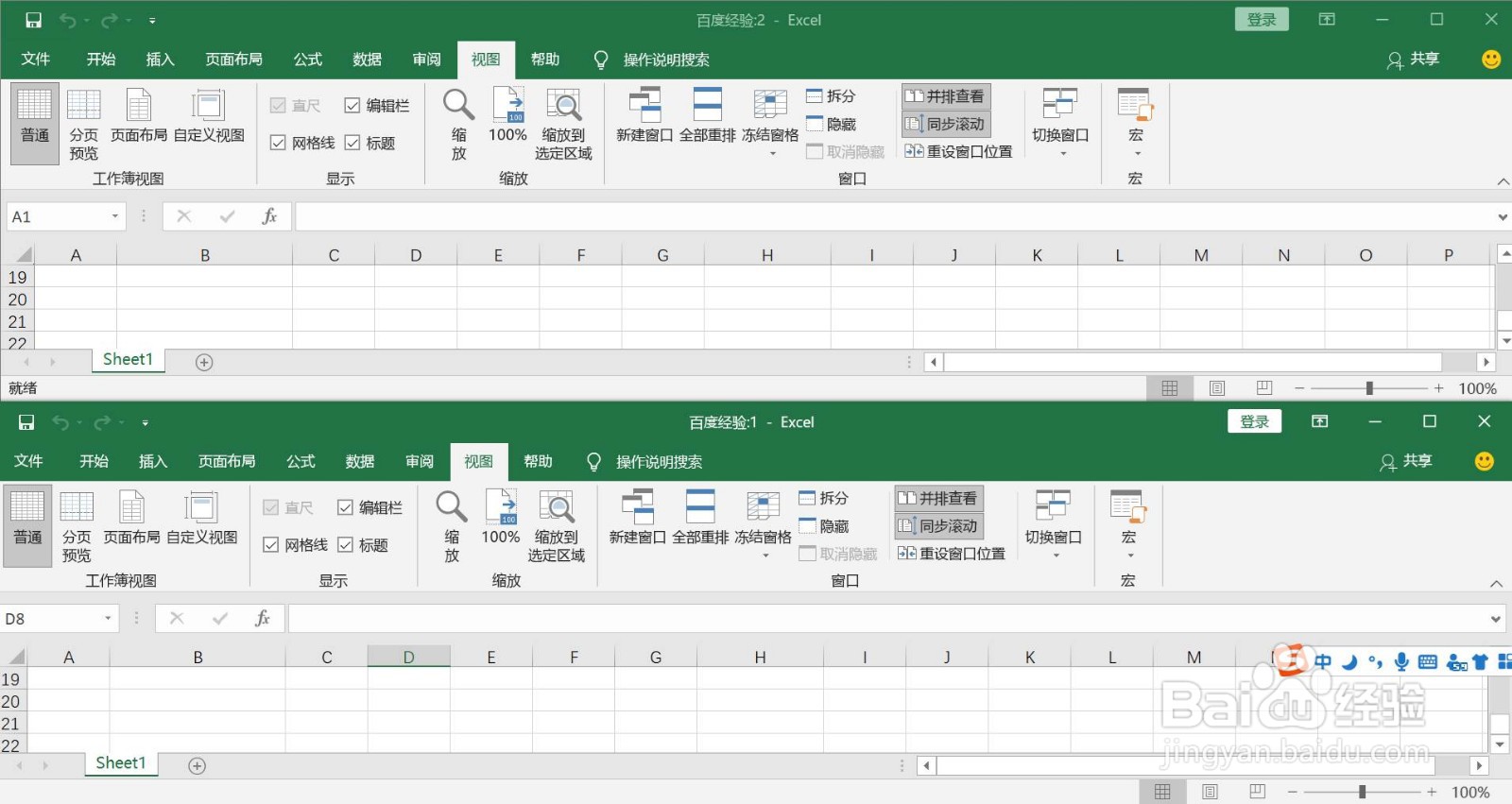Select page break status icon in 百度经验:2 window
Image resolution: width=1512 pixels, height=804 pixels.
(1264, 388)
